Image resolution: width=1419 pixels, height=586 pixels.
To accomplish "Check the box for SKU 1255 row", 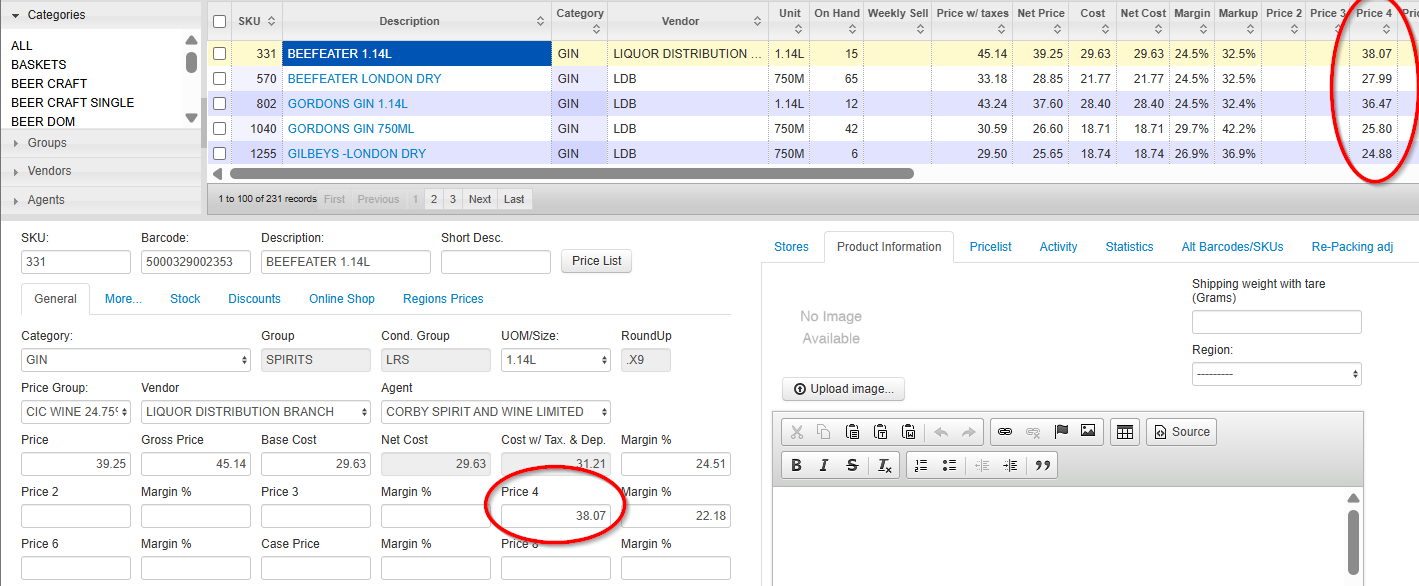I will coord(220,154).
